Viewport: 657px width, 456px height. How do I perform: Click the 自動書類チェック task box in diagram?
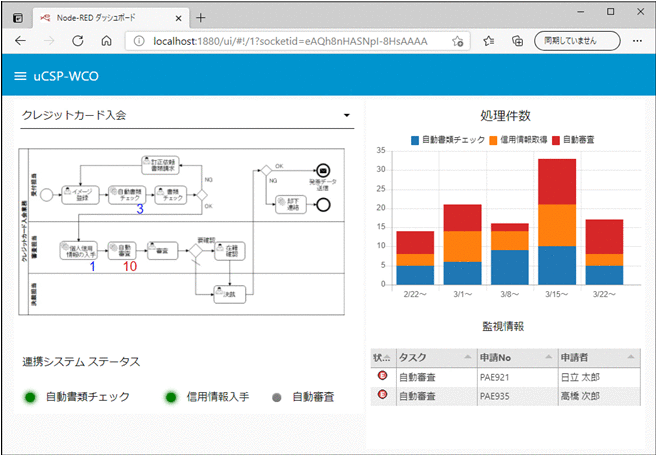[x=127, y=195]
